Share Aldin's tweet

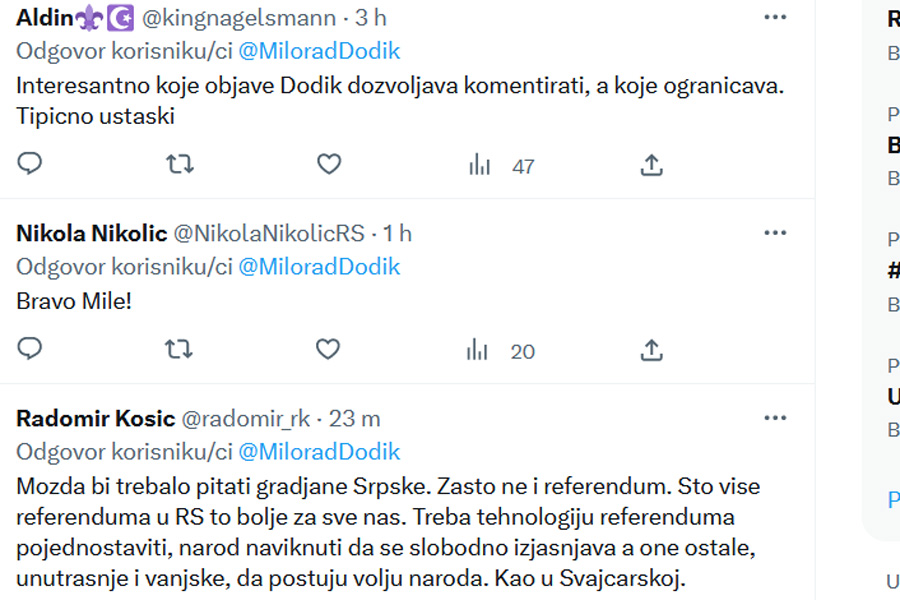[x=651, y=164]
